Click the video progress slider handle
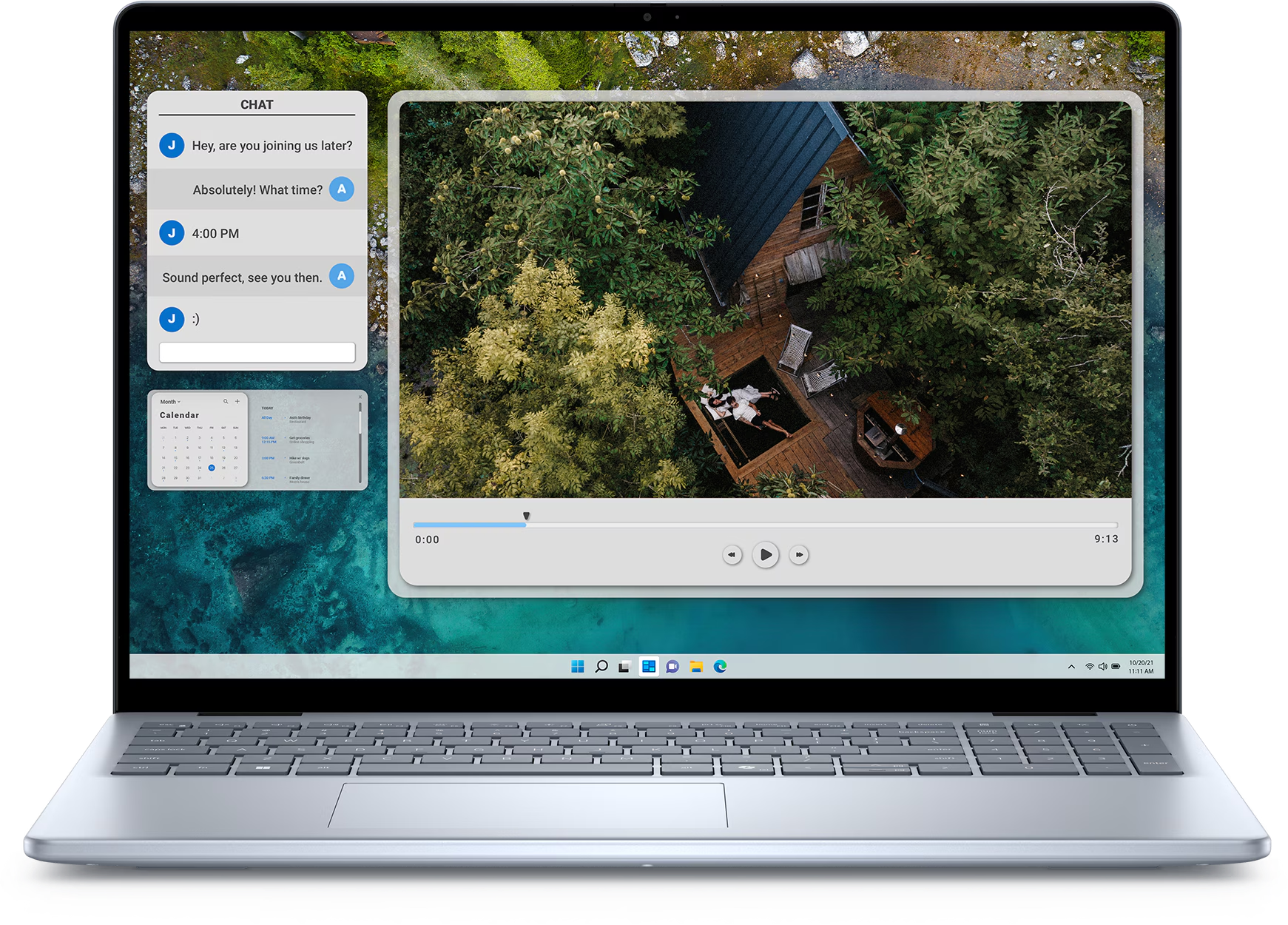Viewport: 1288px width, 925px height. pyautogui.click(x=526, y=516)
